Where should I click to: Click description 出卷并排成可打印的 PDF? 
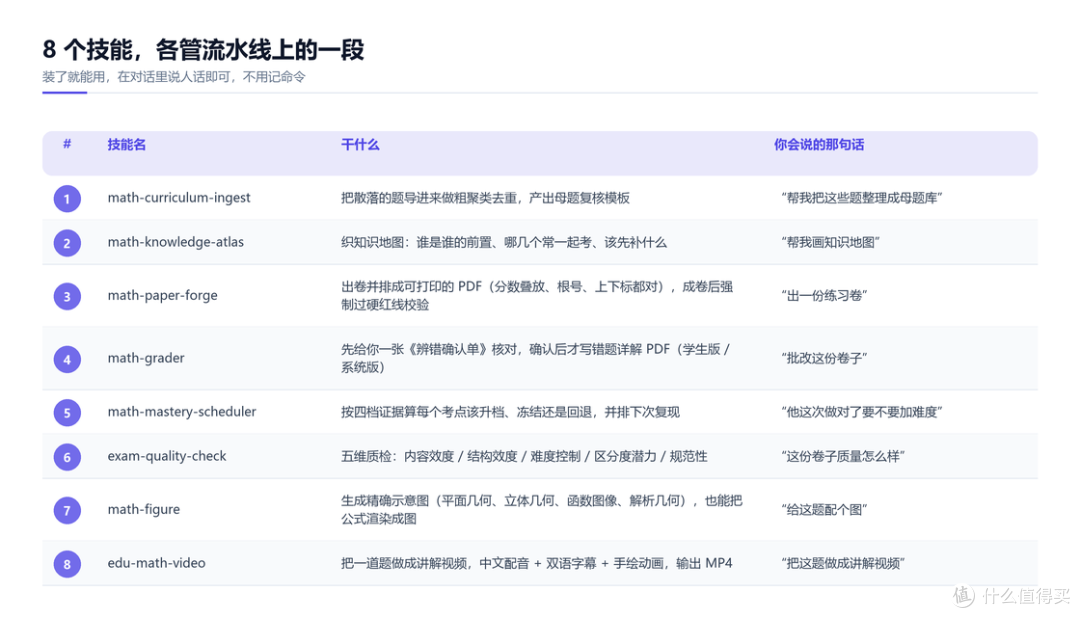[x=411, y=287]
